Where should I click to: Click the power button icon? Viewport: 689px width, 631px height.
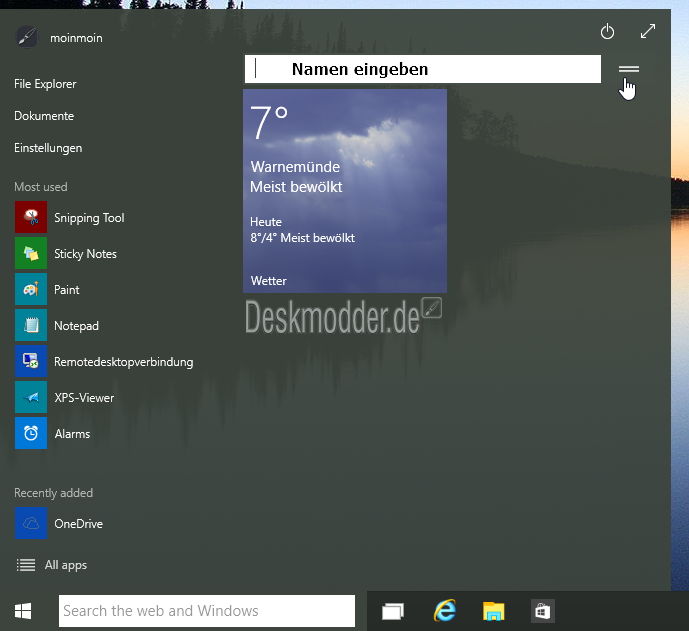[607, 32]
